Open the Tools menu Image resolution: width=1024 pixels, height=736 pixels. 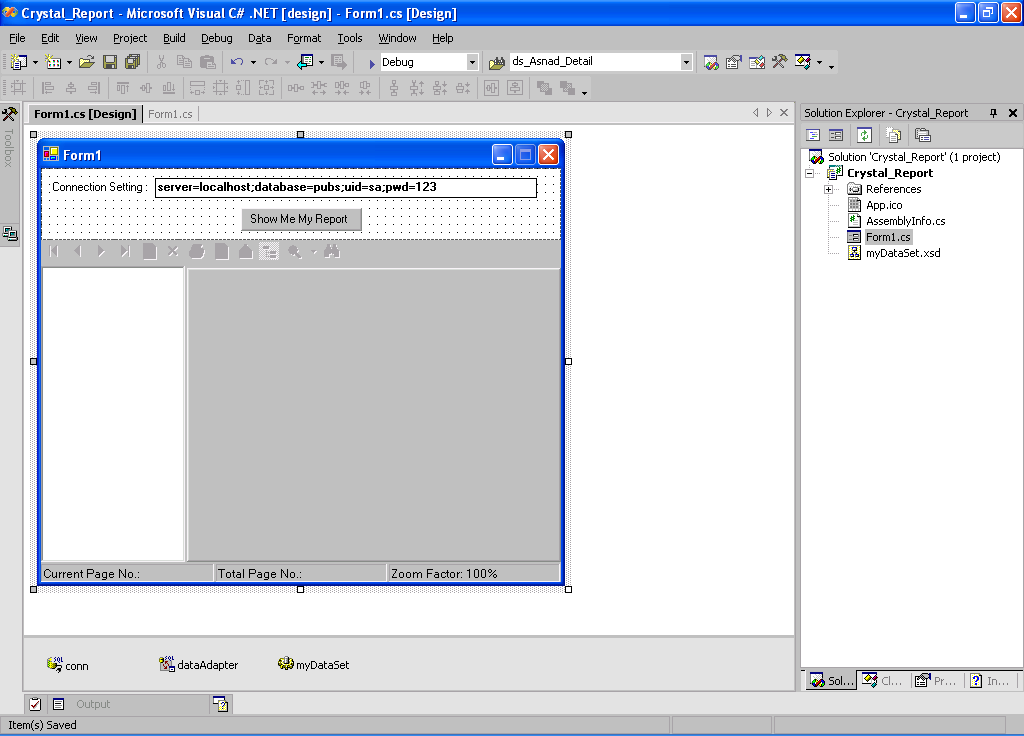pos(349,38)
